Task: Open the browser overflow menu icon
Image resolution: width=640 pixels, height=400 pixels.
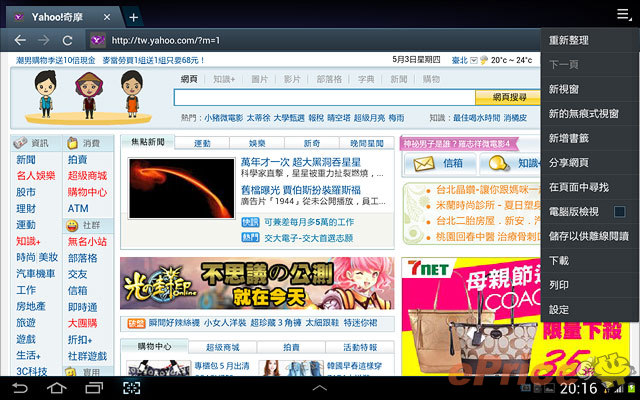Action: click(x=623, y=14)
